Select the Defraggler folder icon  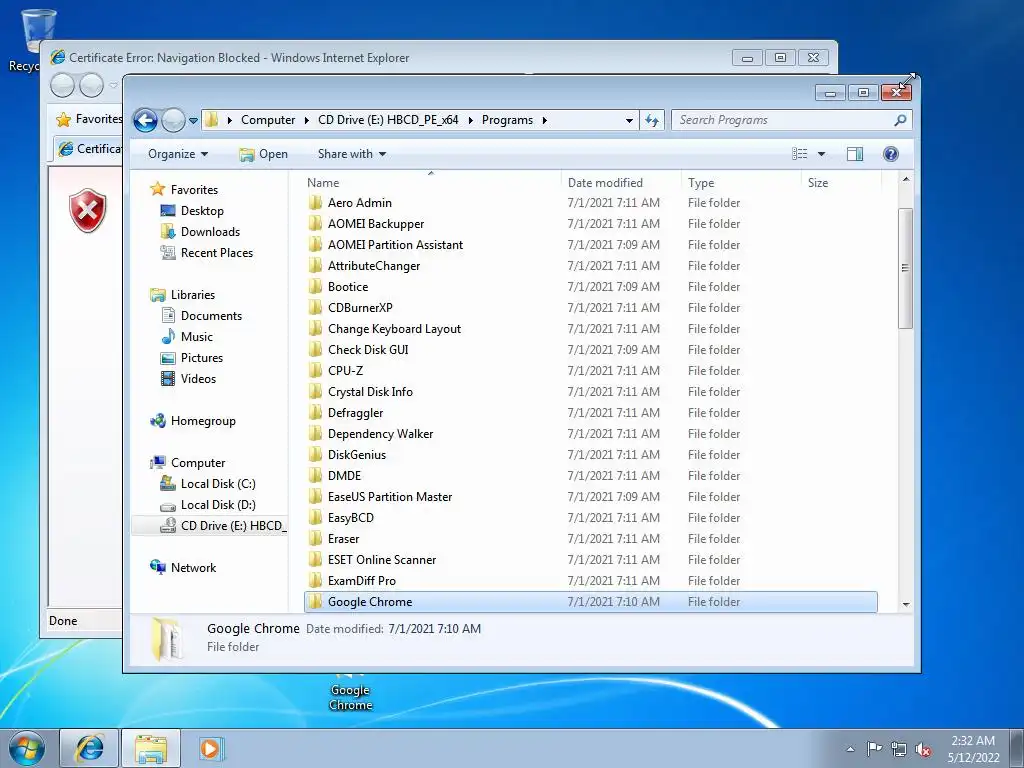pyautogui.click(x=315, y=412)
